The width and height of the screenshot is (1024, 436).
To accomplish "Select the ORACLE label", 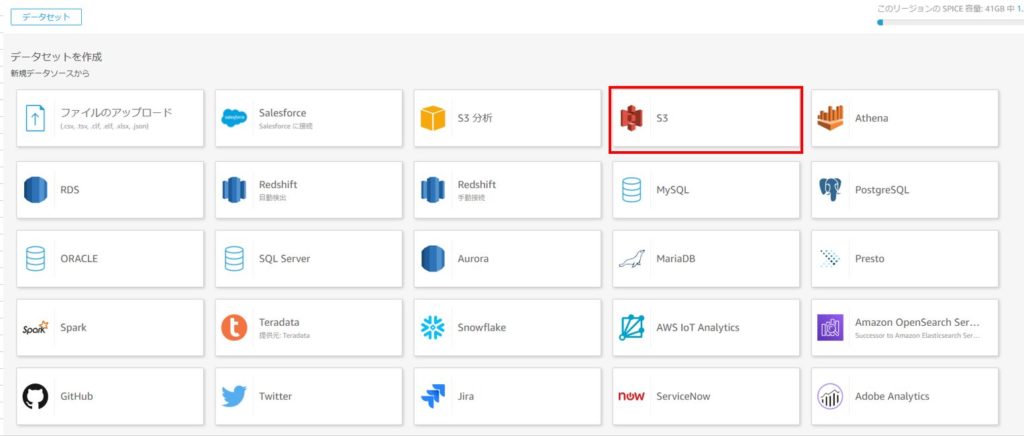I will tap(79, 258).
